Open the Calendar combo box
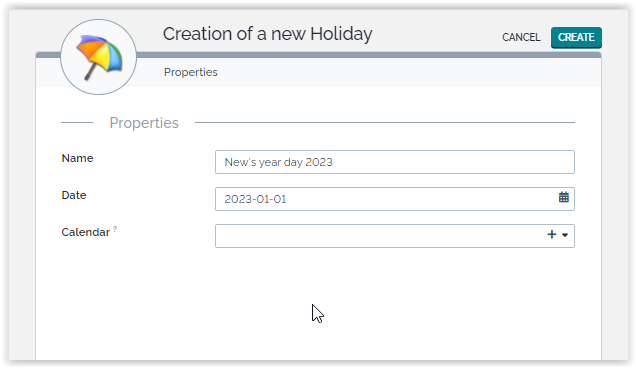The width and height of the screenshot is (636, 368). [395, 236]
